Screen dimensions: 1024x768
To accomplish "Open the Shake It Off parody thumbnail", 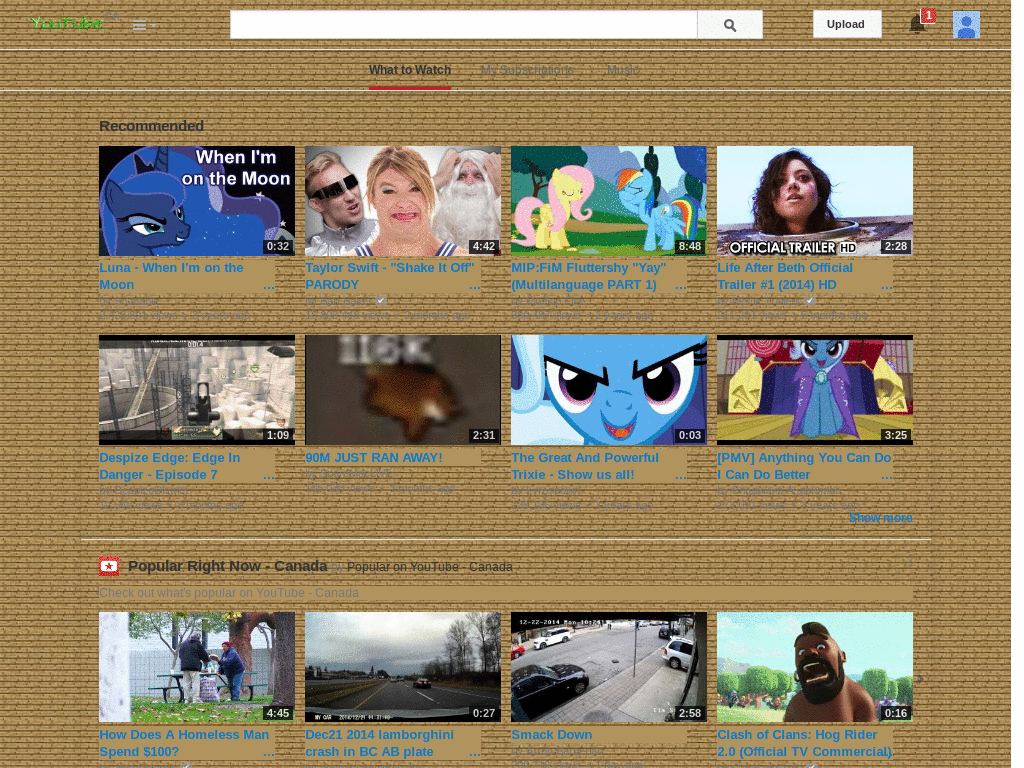I will pos(403,201).
